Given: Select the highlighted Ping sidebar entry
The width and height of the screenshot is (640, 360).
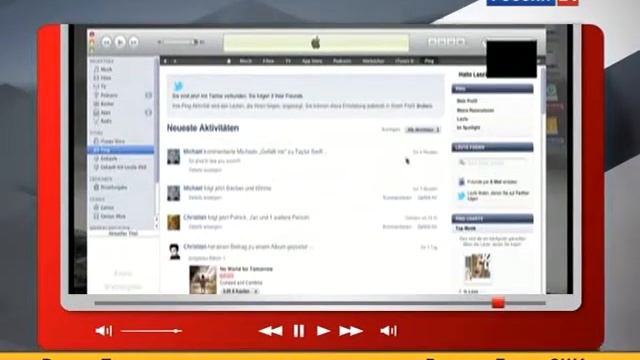Looking at the screenshot, I should (121, 150).
